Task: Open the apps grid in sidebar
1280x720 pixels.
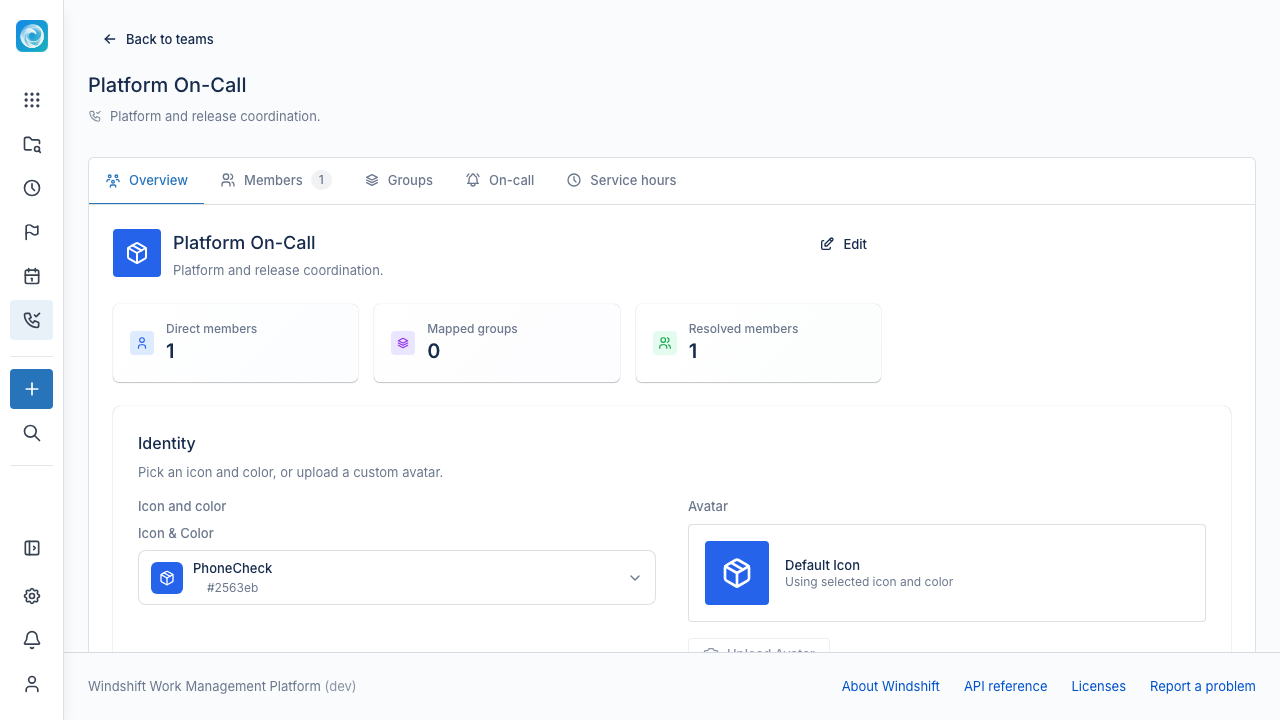Action: (32, 100)
